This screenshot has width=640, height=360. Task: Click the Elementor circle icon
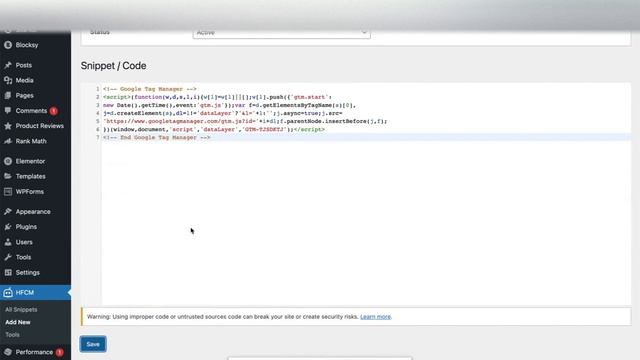[8, 161]
